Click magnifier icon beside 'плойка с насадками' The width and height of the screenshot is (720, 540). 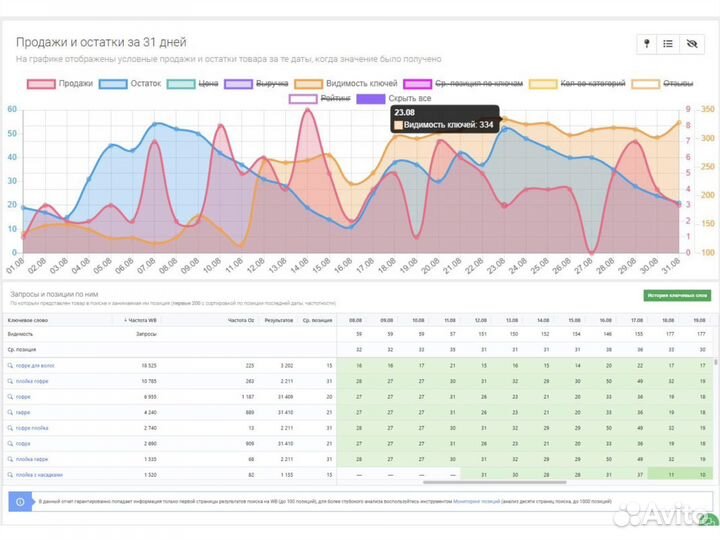(x=11, y=473)
